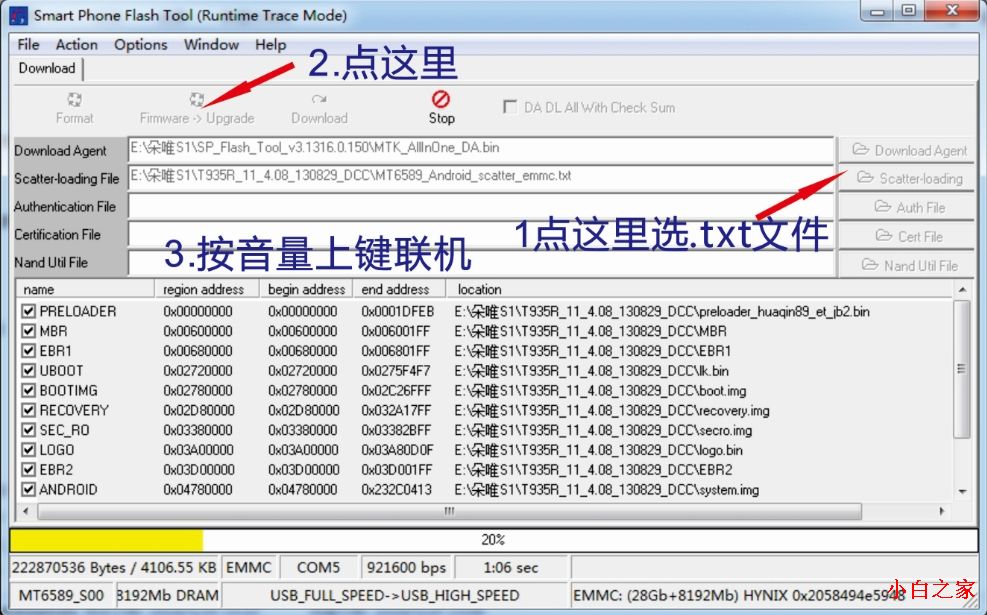
Task: Click the scroll left arrow of partition list
Action: [x=25, y=511]
